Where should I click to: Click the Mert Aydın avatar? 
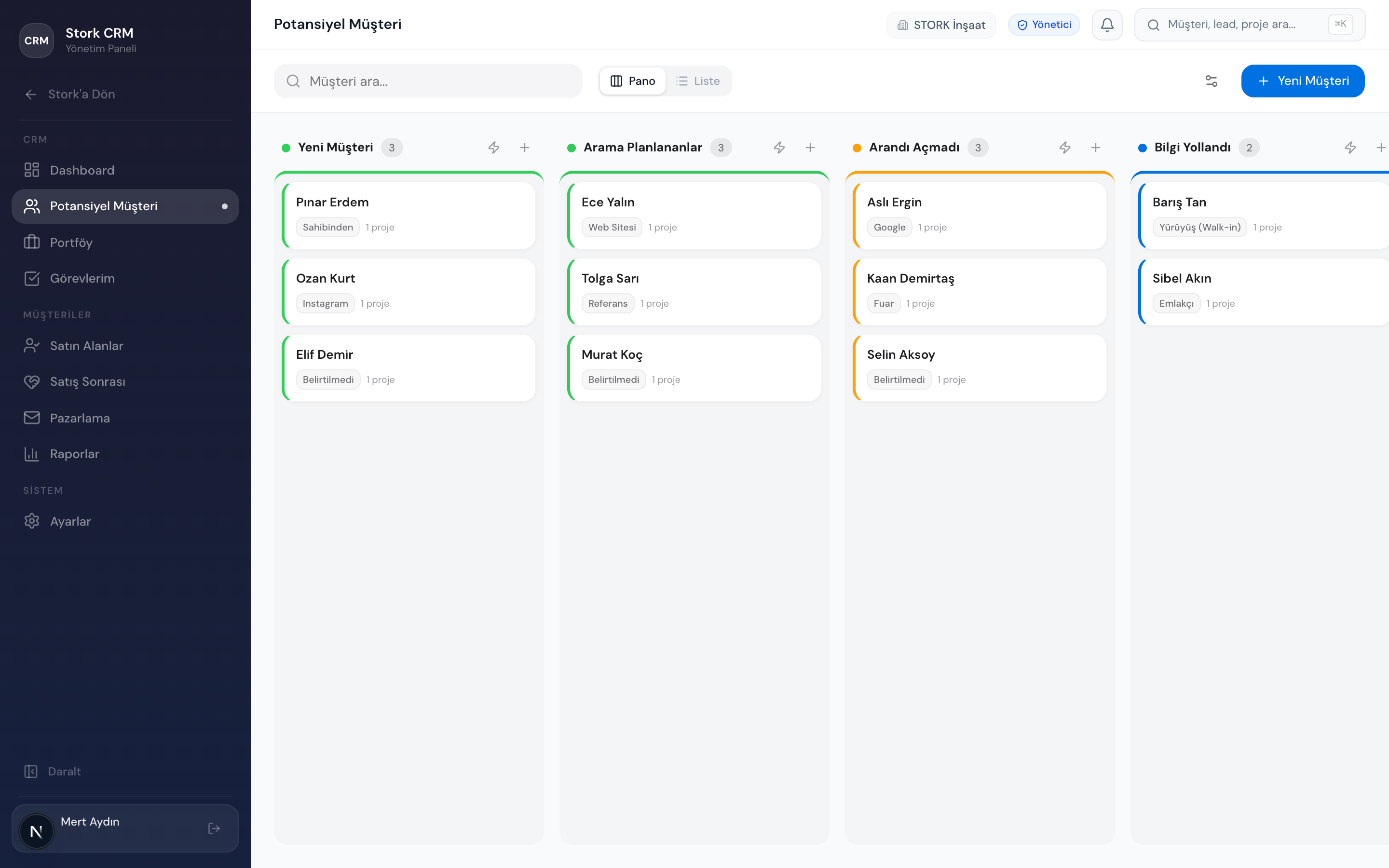(37, 831)
